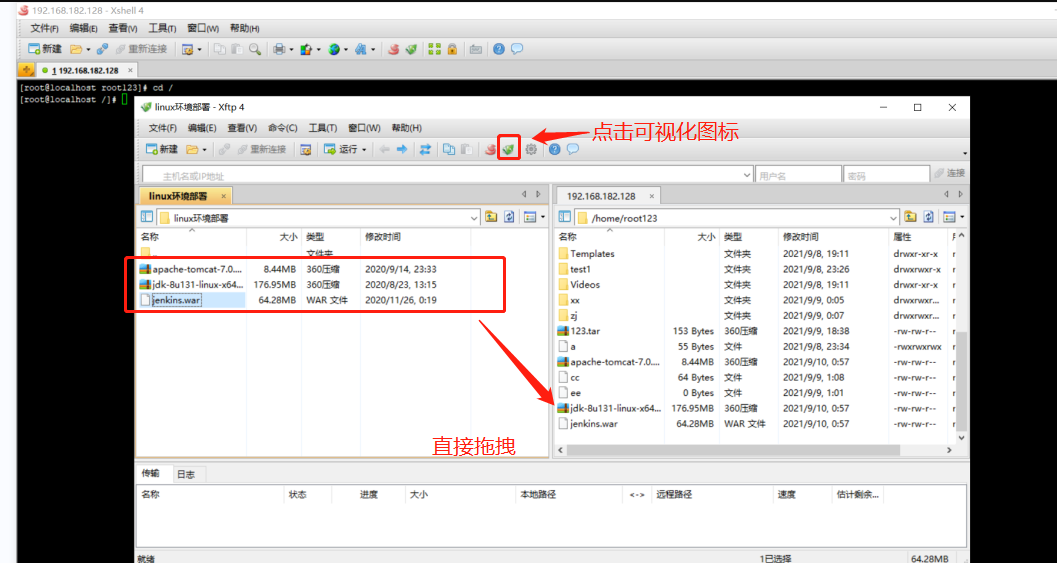Click the 密码 input field
This screenshot has height=563, width=1057.
coord(886,175)
